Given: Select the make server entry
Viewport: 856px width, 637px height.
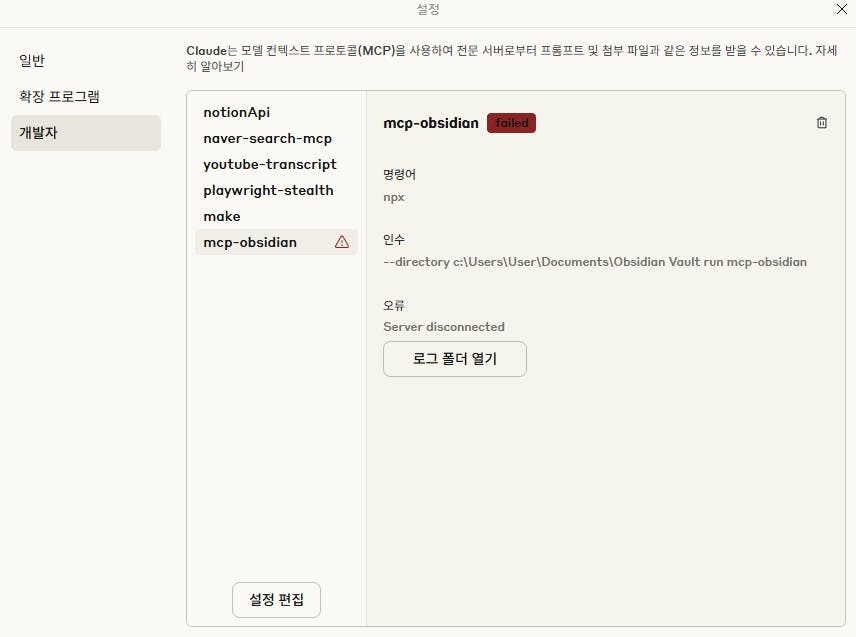Looking at the screenshot, I should [276, 216].
